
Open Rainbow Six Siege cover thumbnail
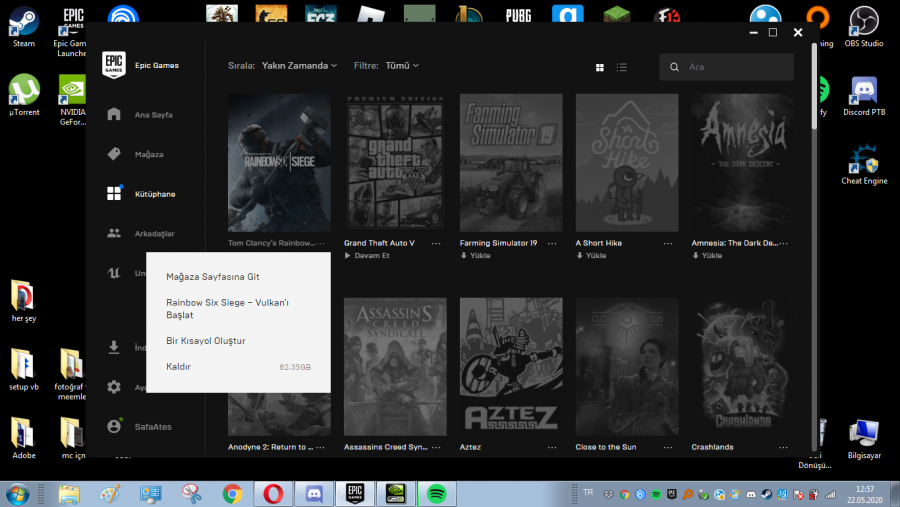279,162
